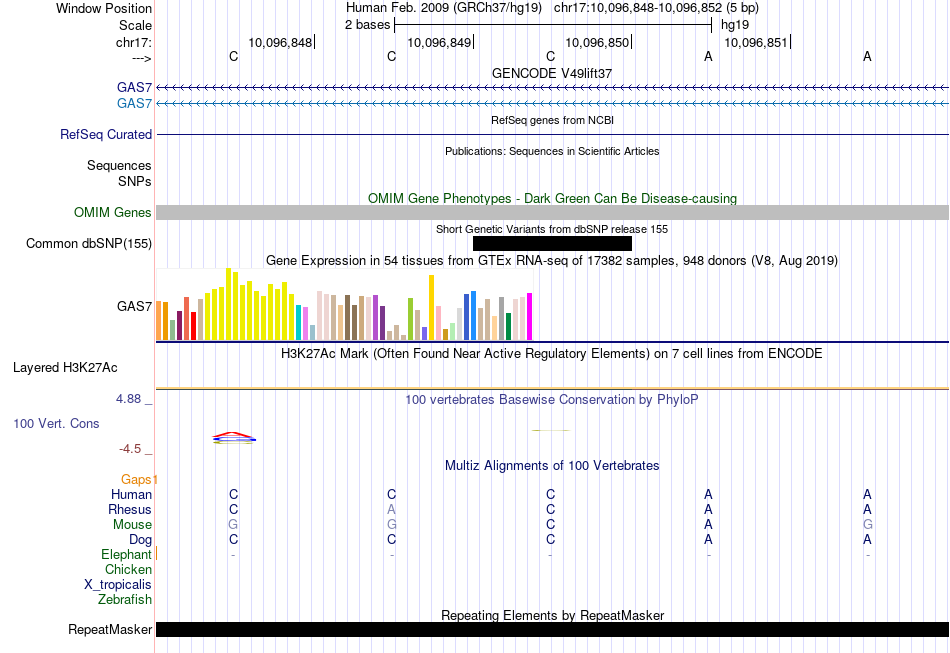
Task: Click the 2 bases scale bar
Action: pyautogui.click(x=553, y=25)
